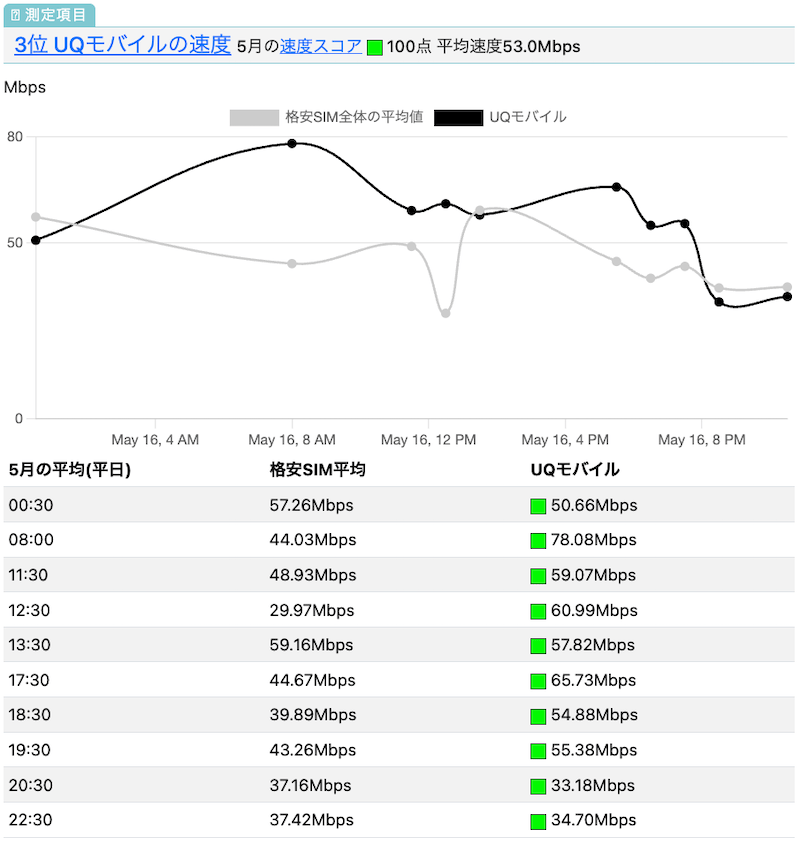The image size is (800, 845).
Task: Toggle the UQモバイル black legend swatch
Action: tap(458, 117)
